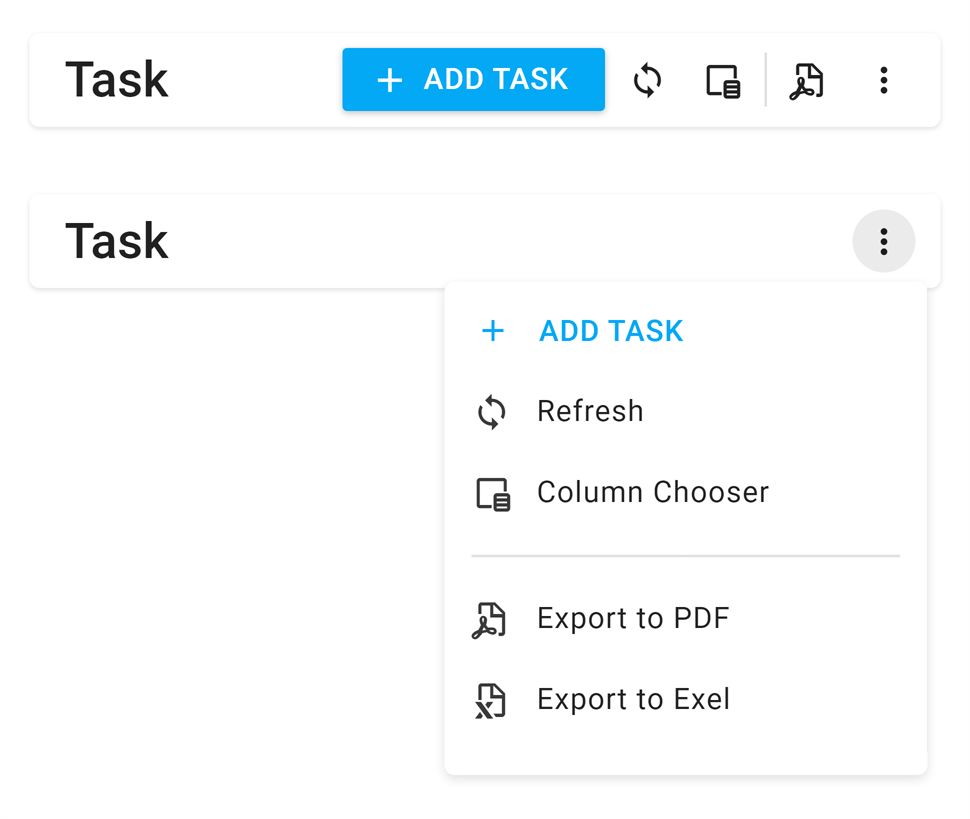Click the plus icon in the dropdown menu
This screenshot has height=819, width=970.
click(492, 331)
